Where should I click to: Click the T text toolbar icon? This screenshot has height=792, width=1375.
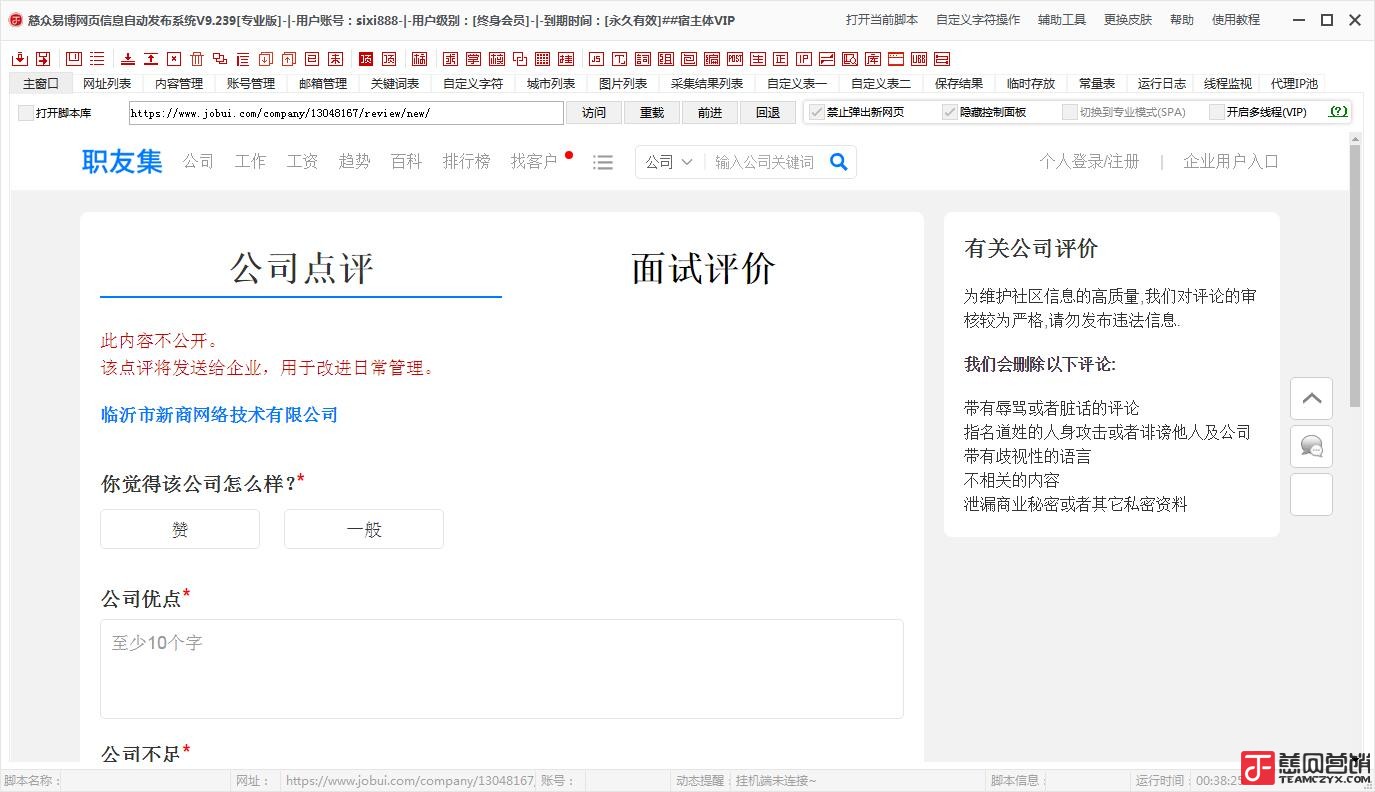click(x=619, y=59)
